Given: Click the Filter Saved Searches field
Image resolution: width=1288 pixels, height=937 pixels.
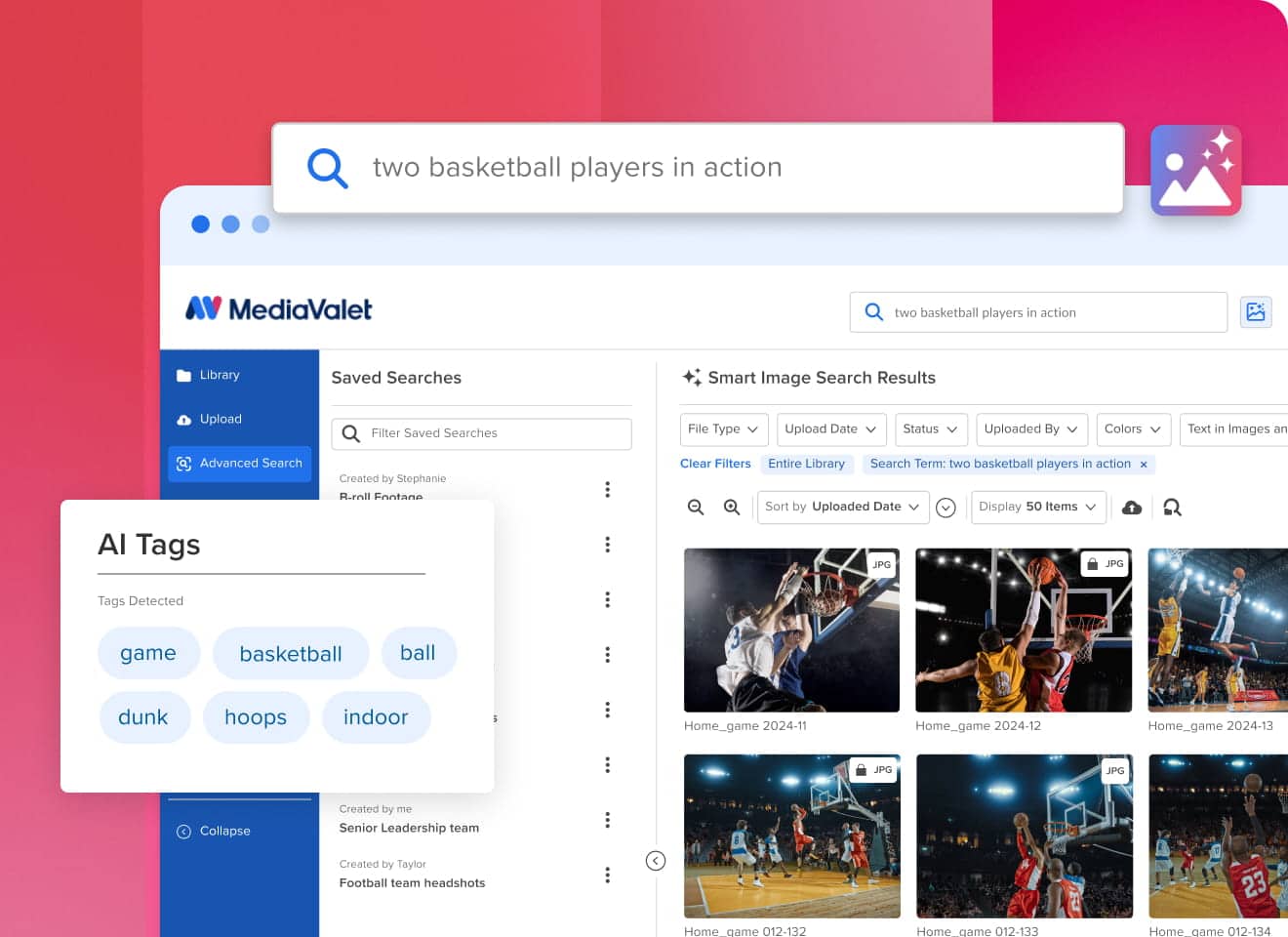Looking at the screenshot, I should (x=482, y=433).
